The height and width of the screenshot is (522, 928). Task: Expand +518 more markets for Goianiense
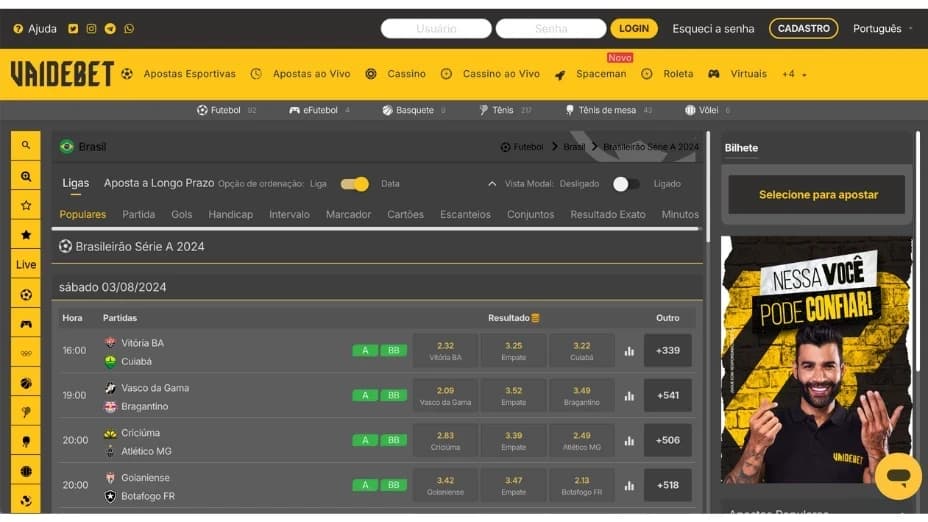668,485
